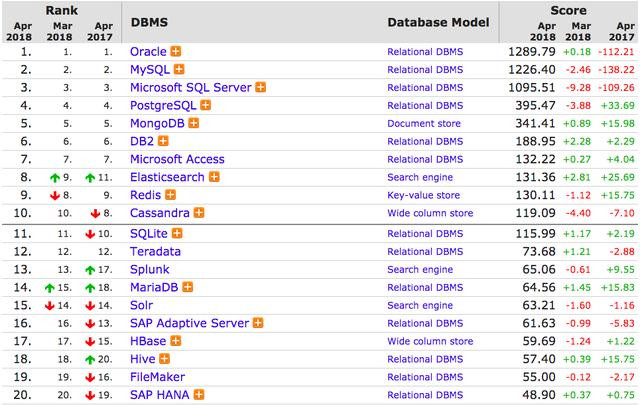Click Wide column store link for Cassandra
This screenshot has width=640, height=405.
coord(430,213)
